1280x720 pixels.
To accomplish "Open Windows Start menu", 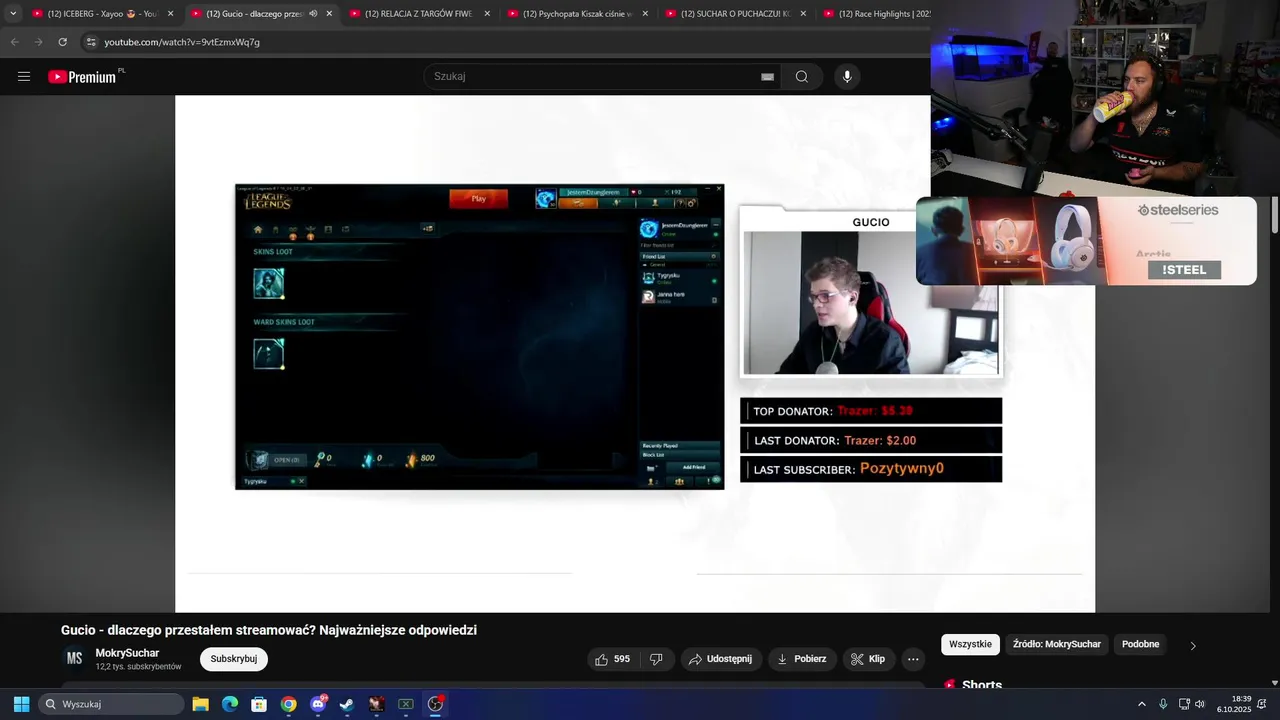I will point(21,704).
